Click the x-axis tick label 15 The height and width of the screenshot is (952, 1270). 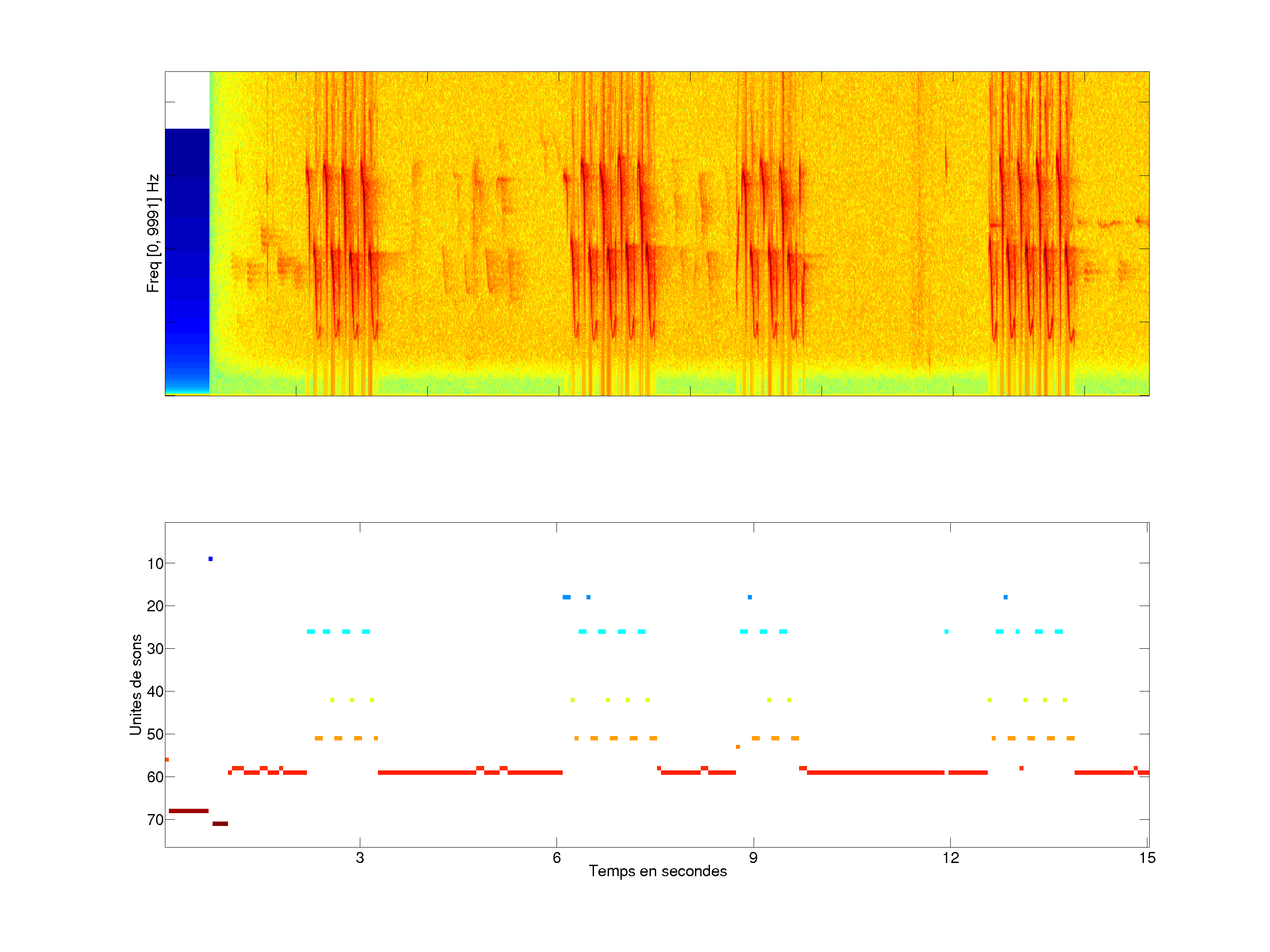click(1147, 858)
